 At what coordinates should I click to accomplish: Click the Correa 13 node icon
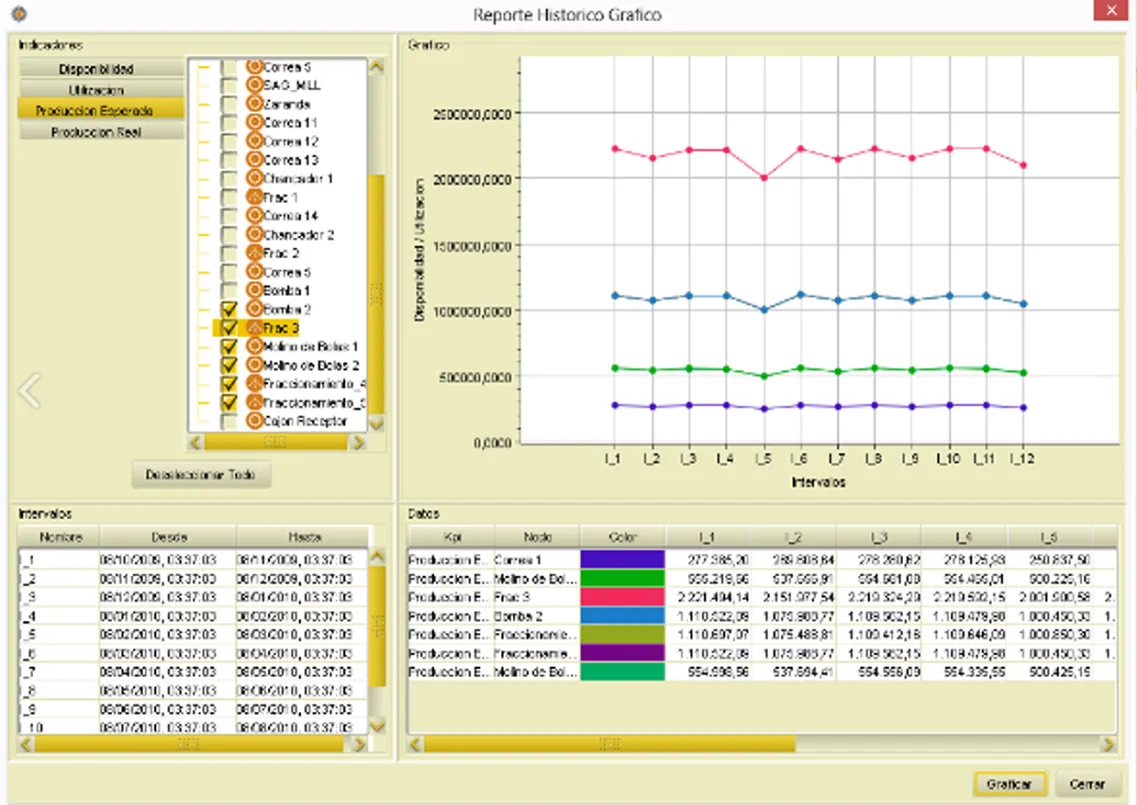tap(254, 160)
